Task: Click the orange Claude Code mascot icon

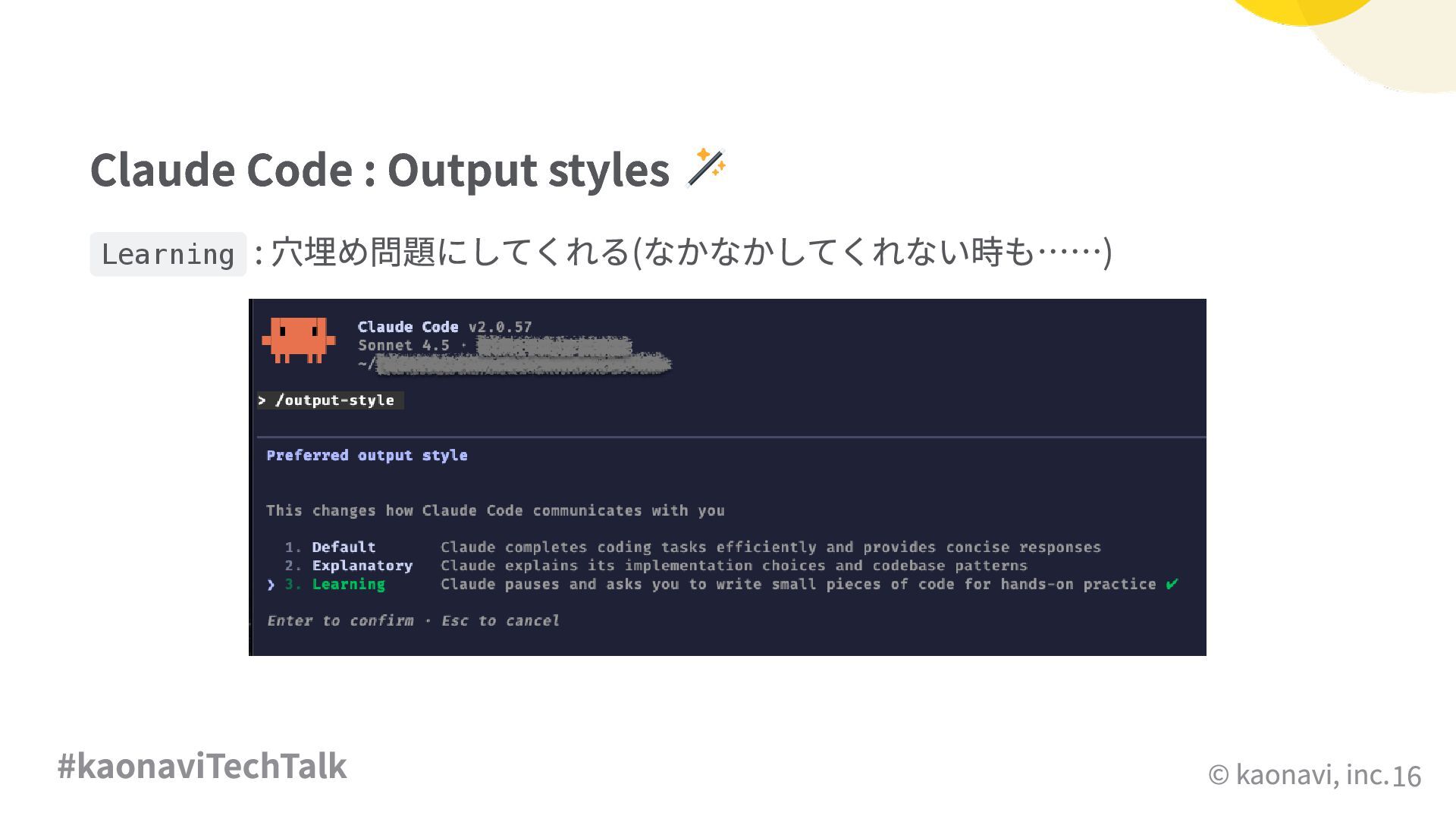Action: (298, 339)
